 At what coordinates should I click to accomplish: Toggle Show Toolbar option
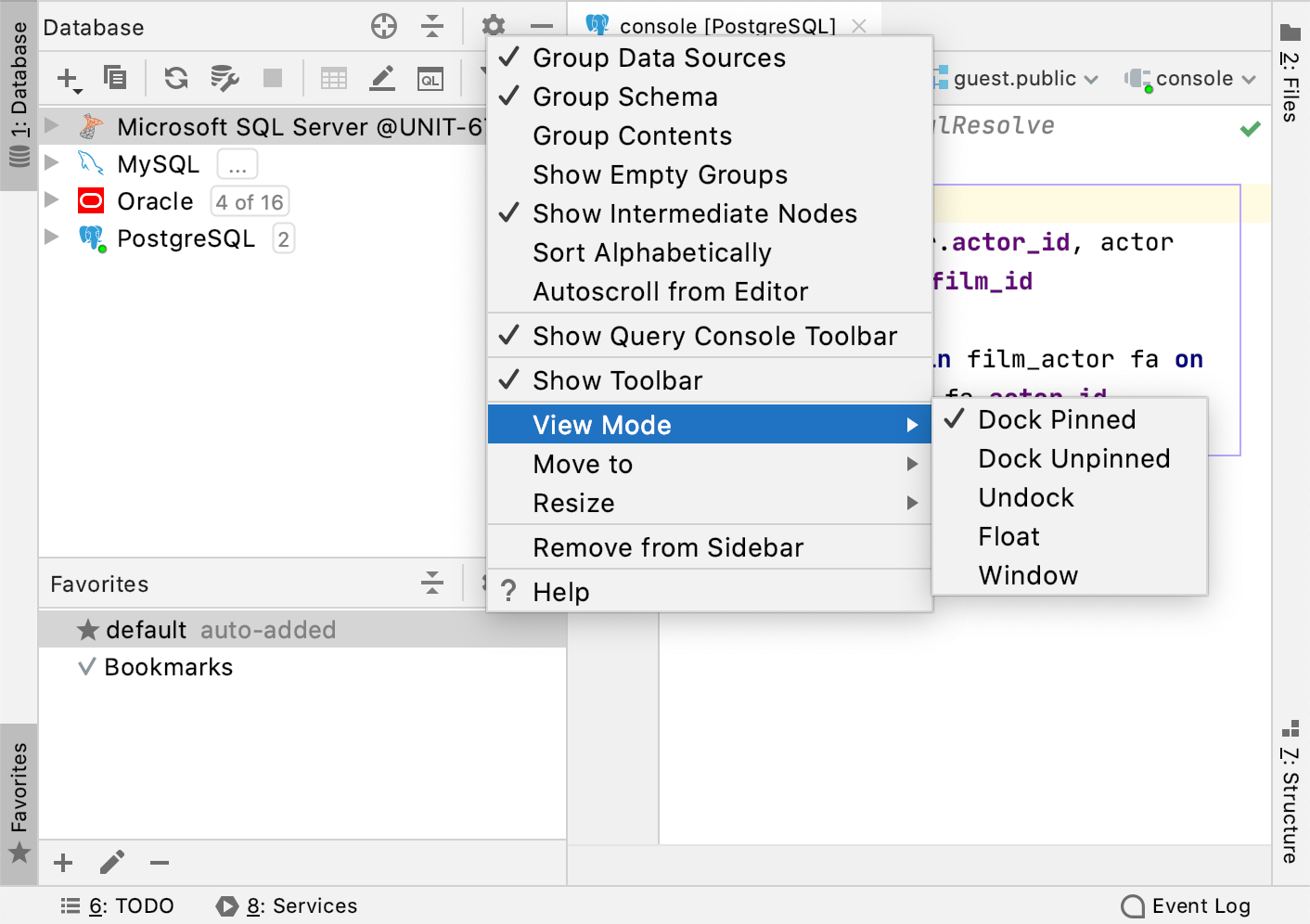tap(710, 380)
